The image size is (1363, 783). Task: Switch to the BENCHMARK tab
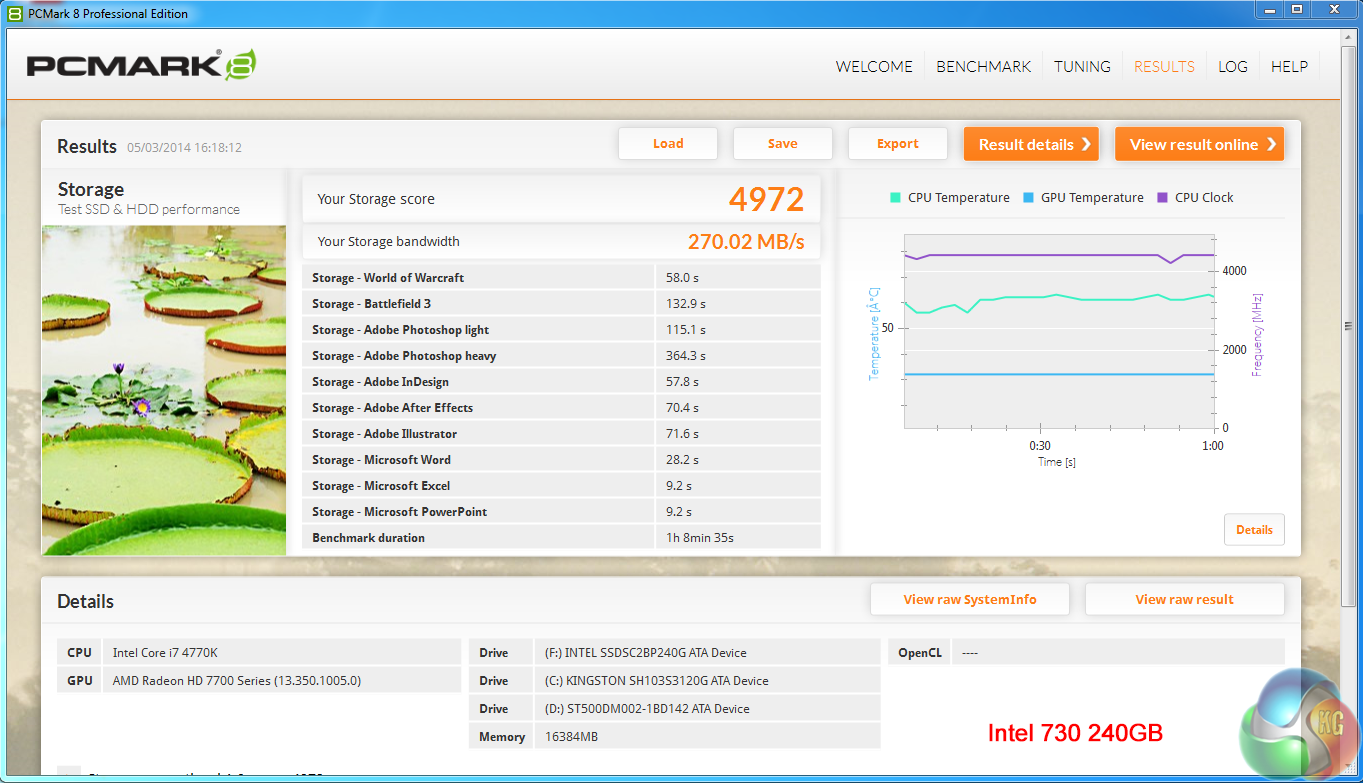[x=983, y=67]
